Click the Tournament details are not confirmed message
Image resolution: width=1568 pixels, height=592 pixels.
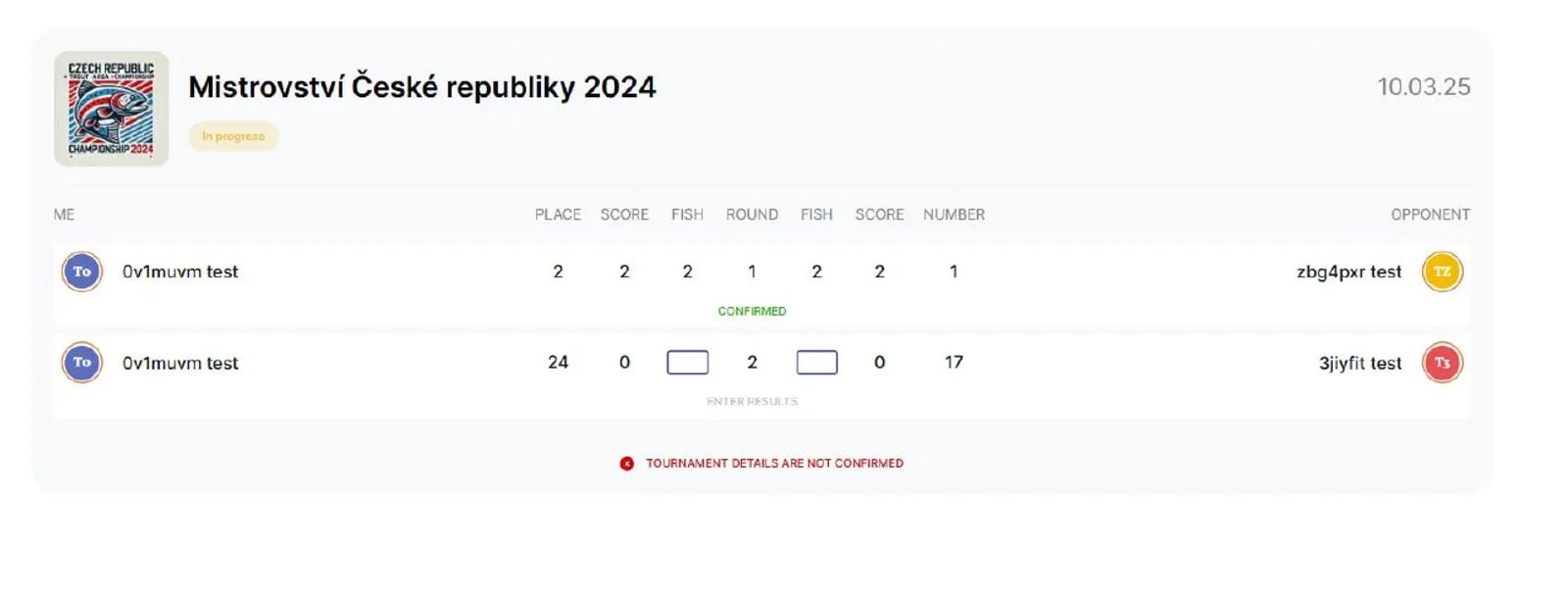click(x=774, y=464)
